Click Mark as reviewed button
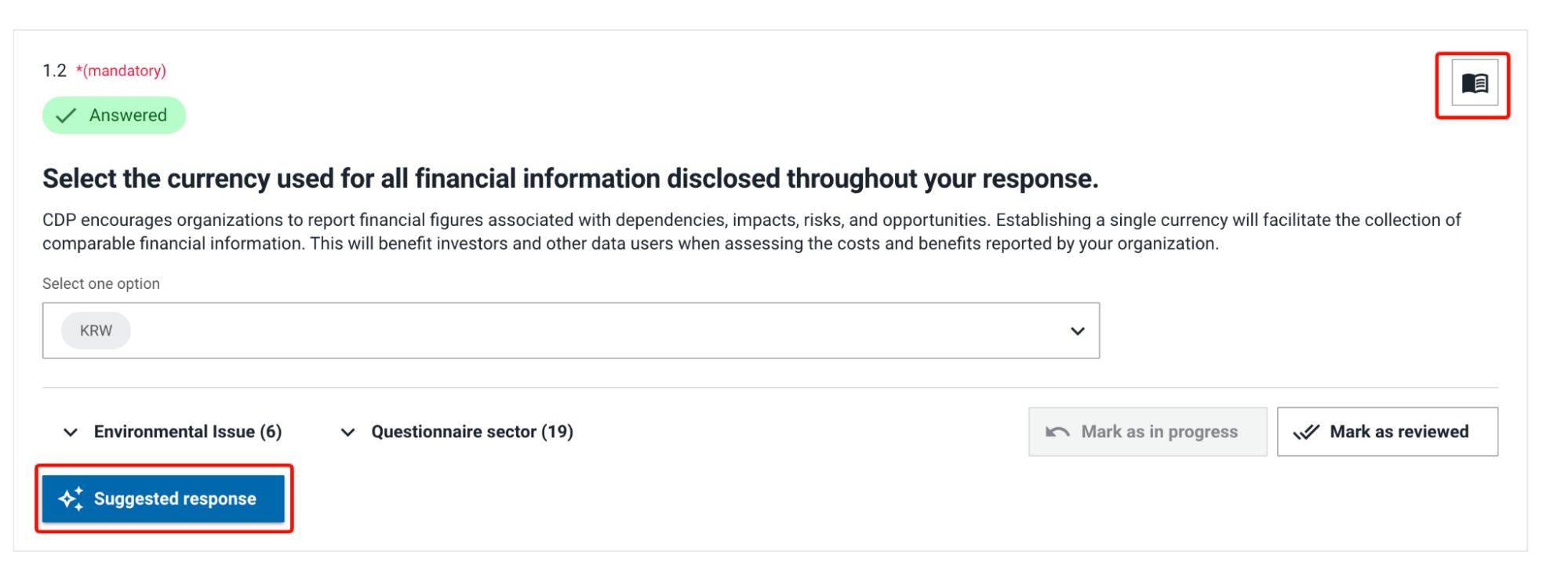Screen dimensions: 1568x577 1387,432
